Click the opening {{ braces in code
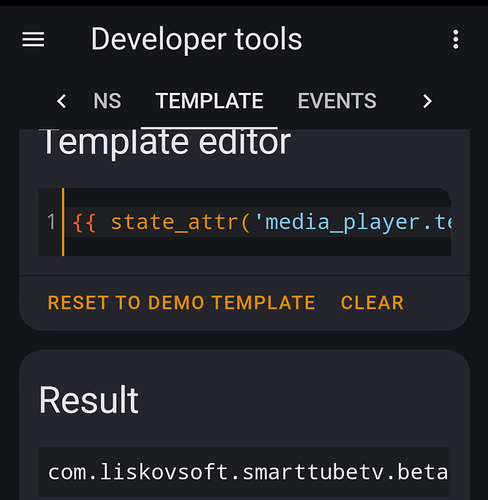This screenshot has width=488, height=500. click(84, 222)
